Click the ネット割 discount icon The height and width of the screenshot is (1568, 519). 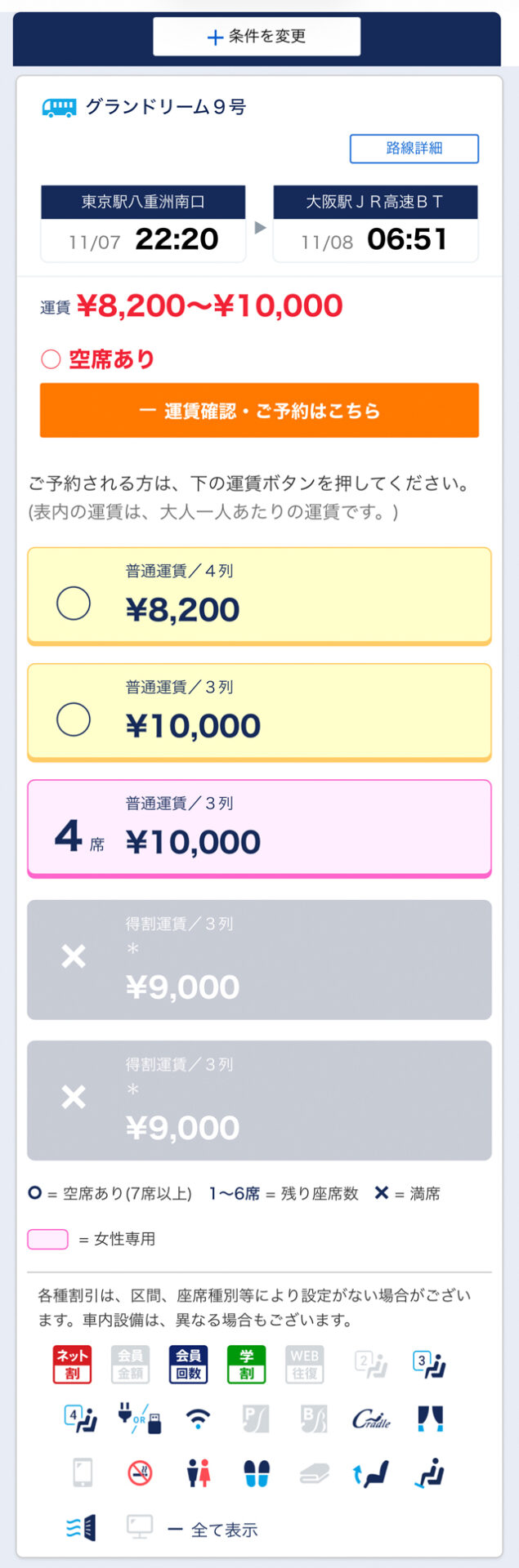[x=72, y=1363]
